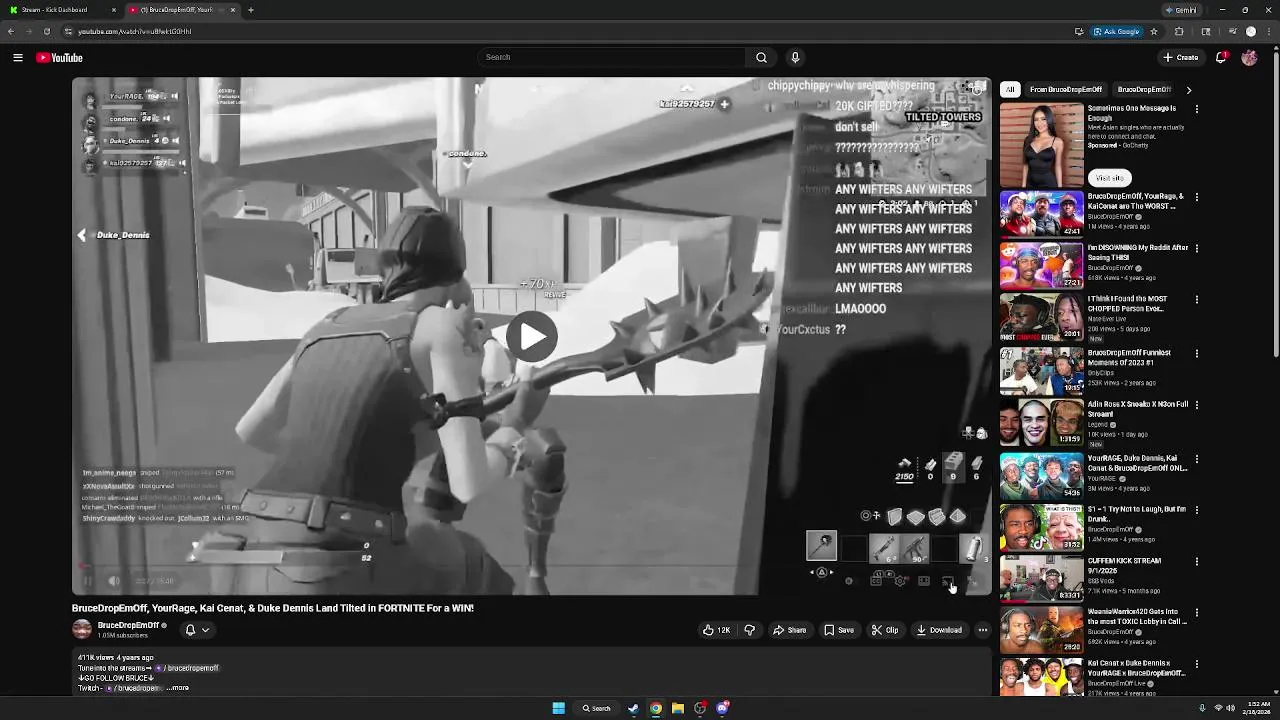Toggle subtitles/closed captions in player
Viewport: 1280px width, 720px height.
(x=876, y=581)
